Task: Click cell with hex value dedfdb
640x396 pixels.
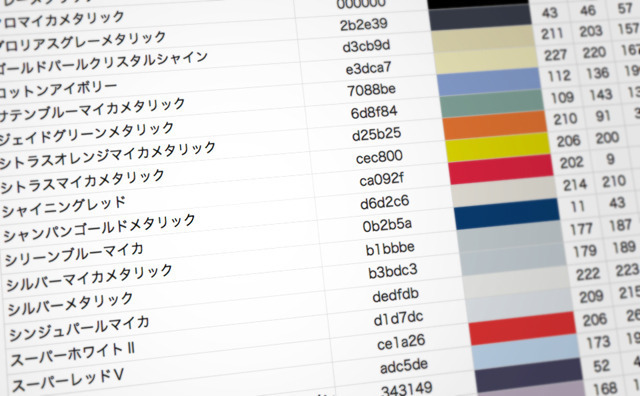Action: click(x=396, y=295)
